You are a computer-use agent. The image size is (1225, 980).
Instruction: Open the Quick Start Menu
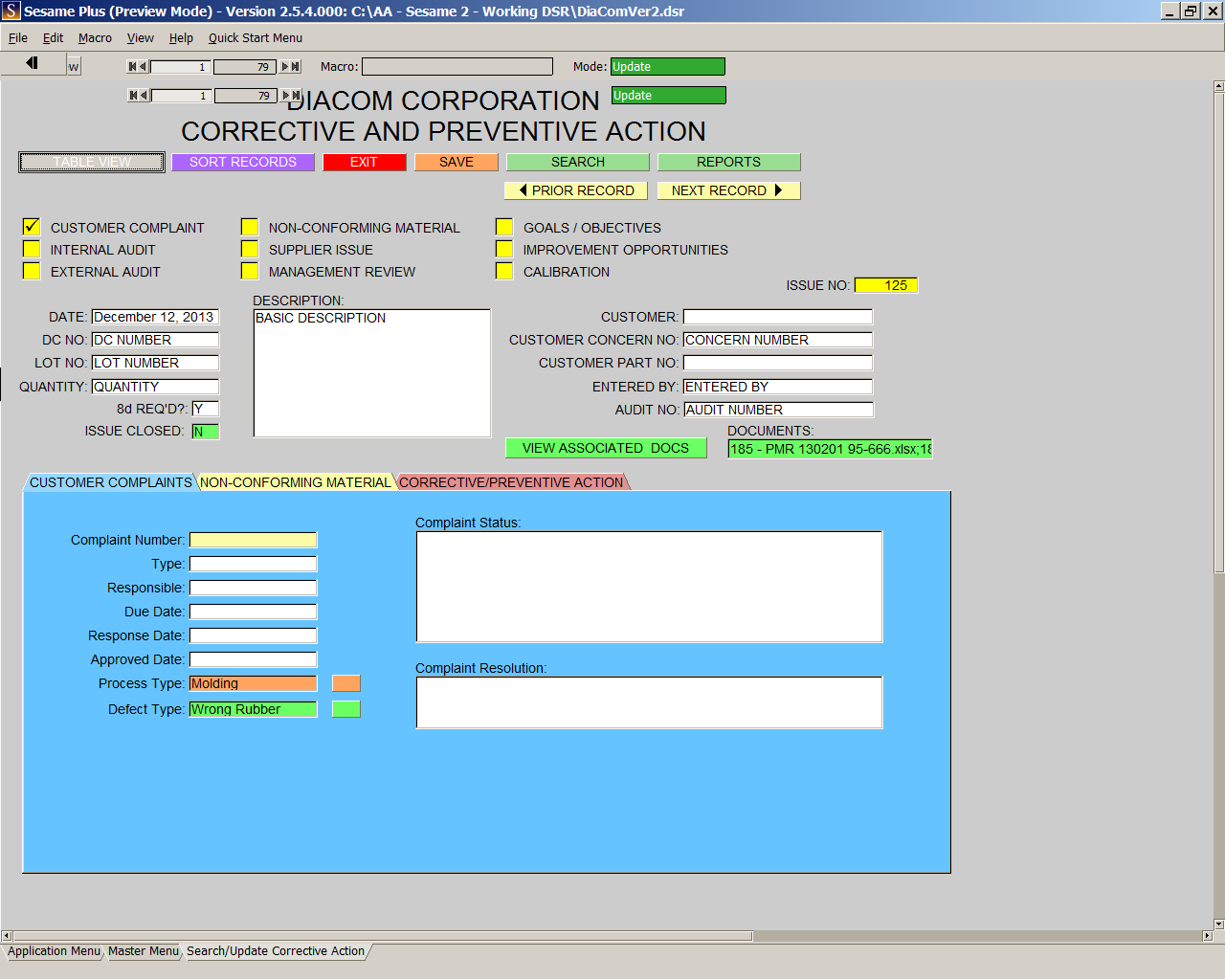coord(256,38)
